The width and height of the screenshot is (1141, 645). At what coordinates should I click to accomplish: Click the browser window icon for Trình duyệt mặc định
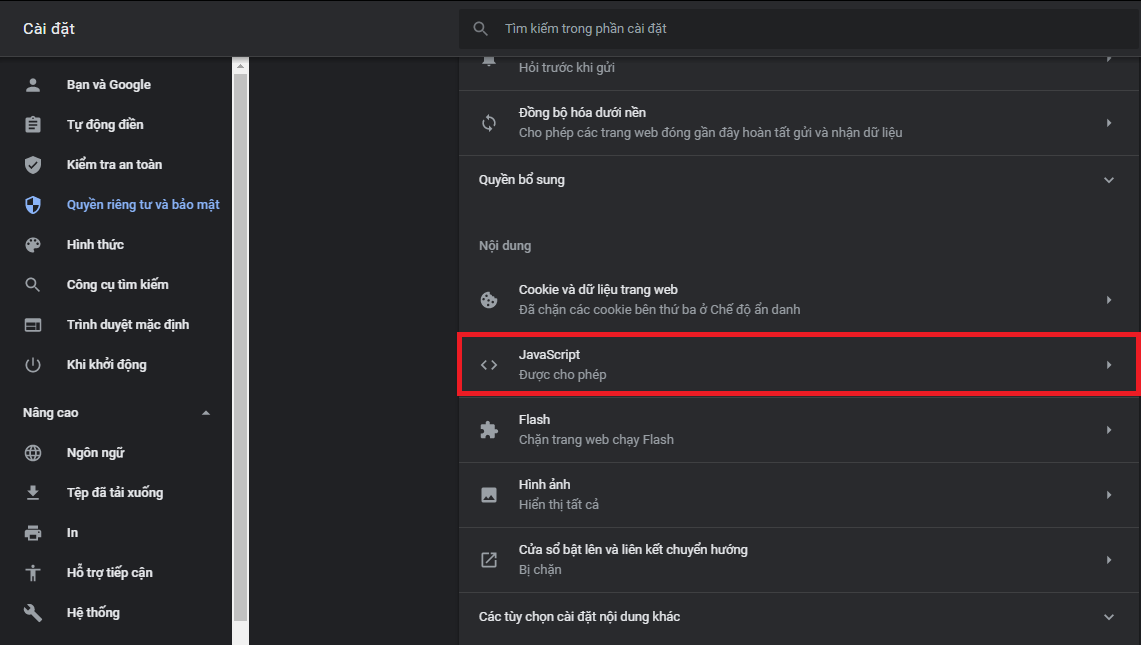click(x=33, y=325)
